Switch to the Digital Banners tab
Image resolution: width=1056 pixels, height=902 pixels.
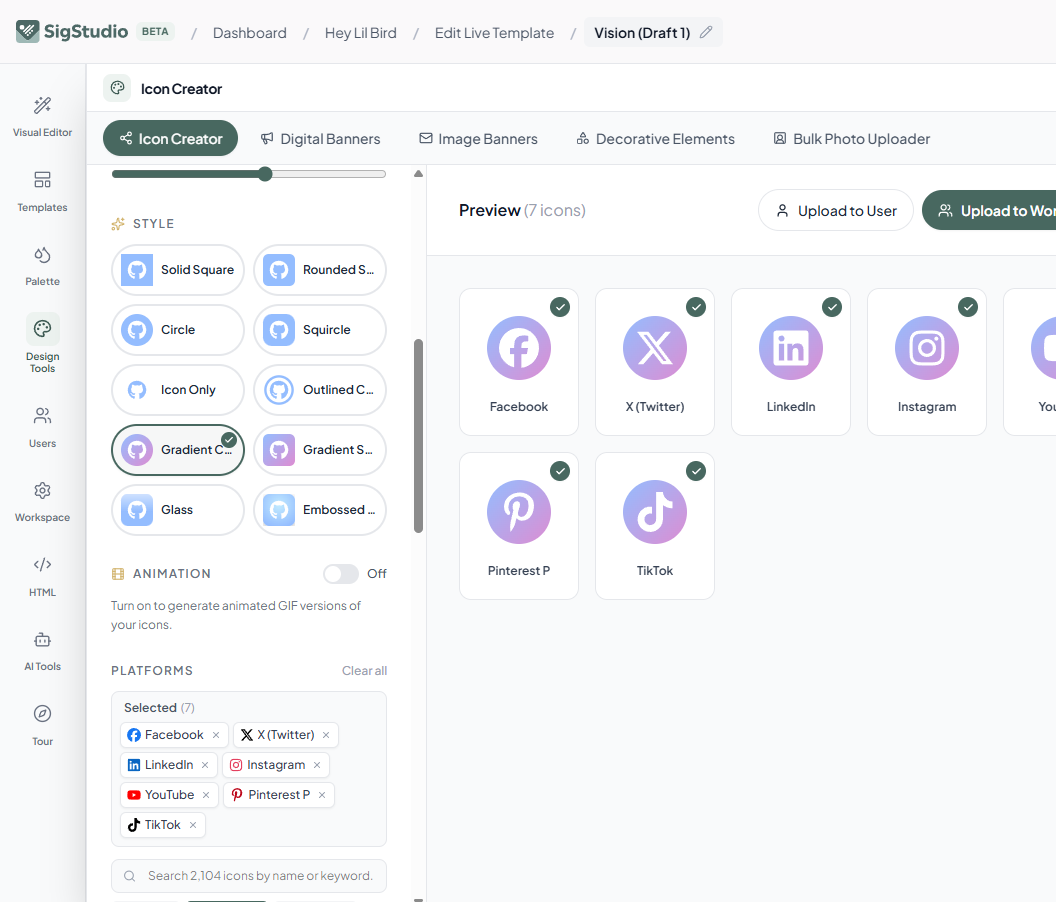321,139
